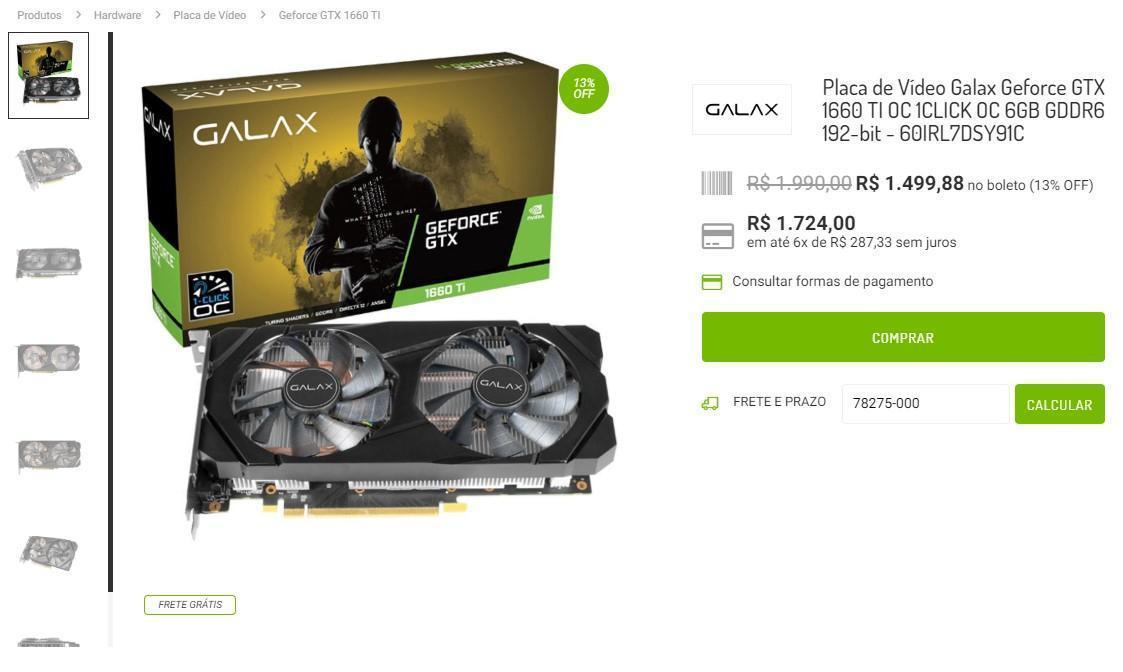Go to Produtos breadcrumb
This screenshot has height=672, width=1123.
39,15
